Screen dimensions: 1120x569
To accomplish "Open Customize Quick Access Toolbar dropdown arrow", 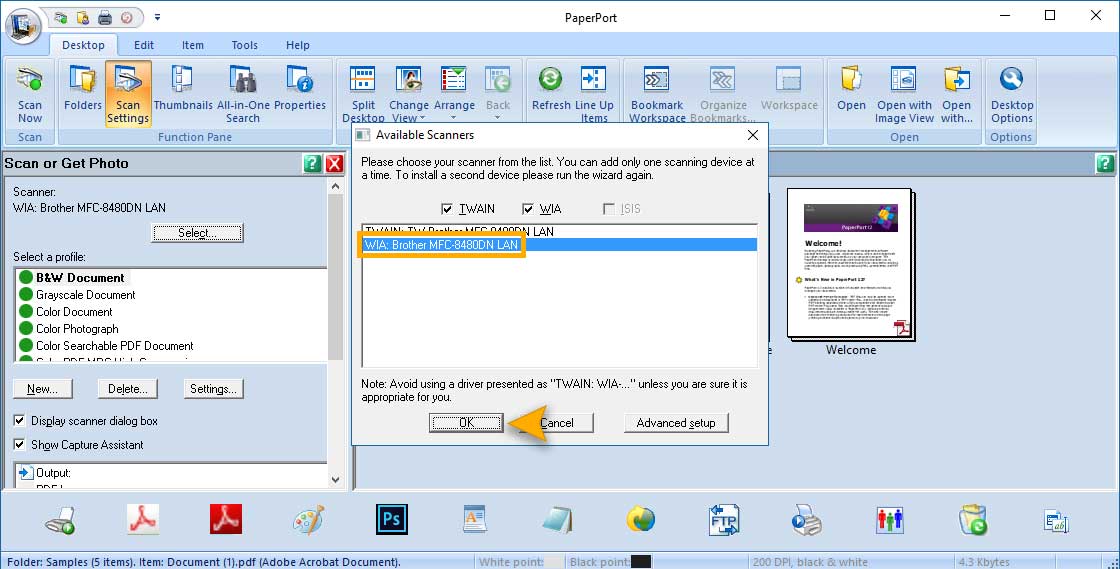I will [x=157, y=17].
